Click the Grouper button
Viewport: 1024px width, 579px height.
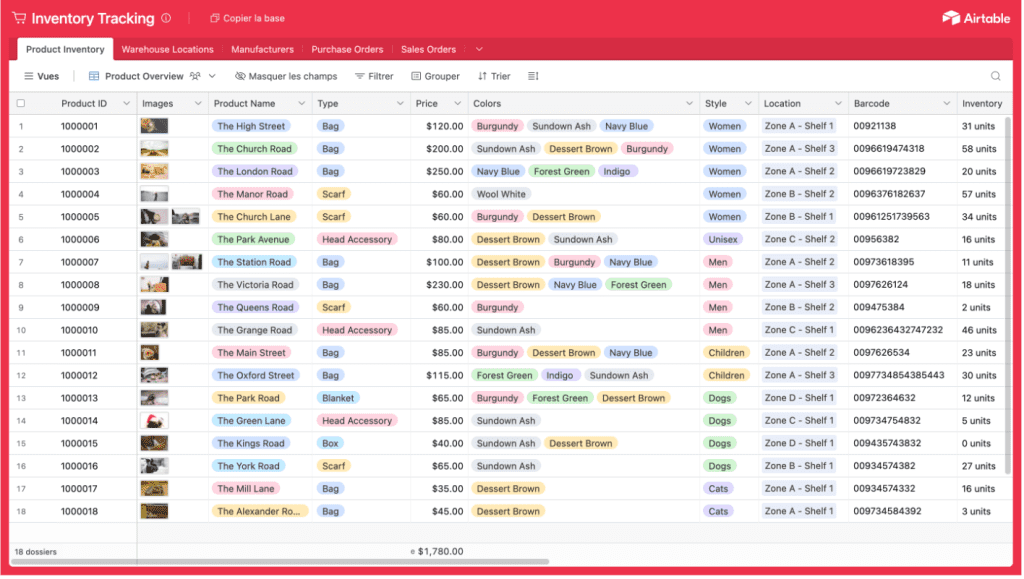click(435, 76)
